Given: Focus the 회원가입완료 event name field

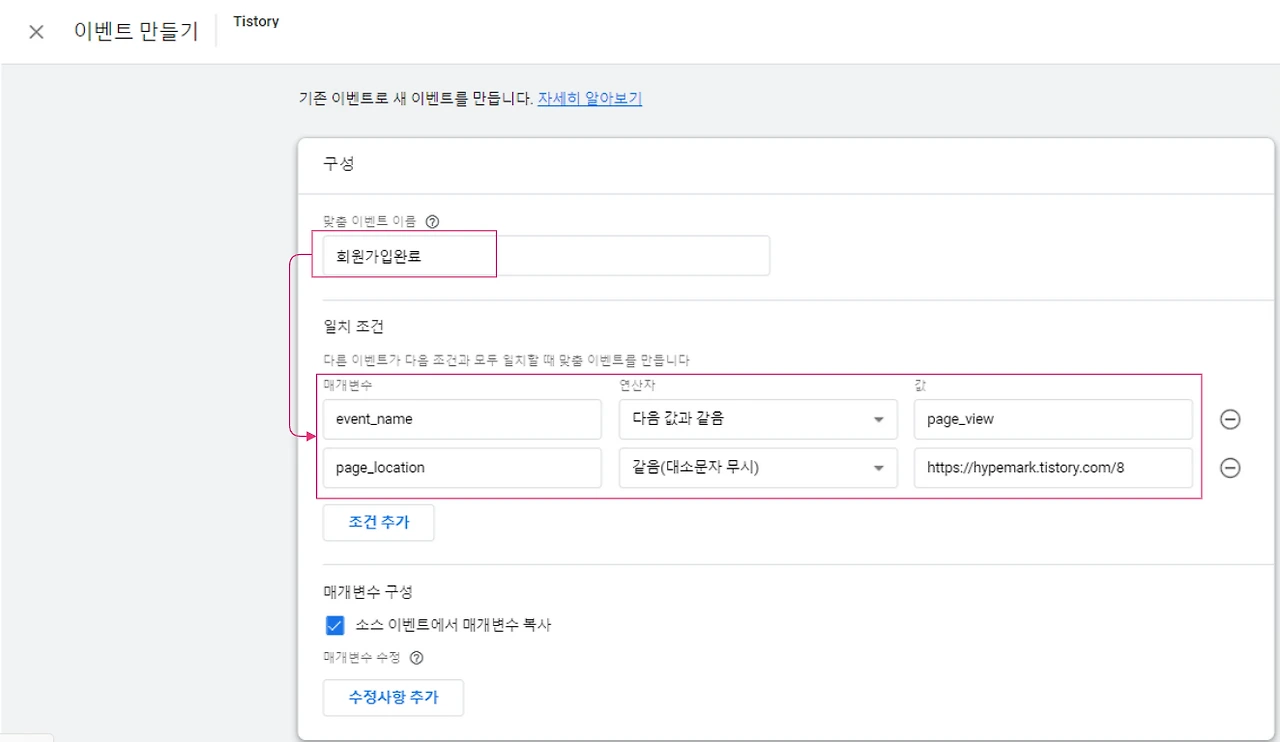Looking at the screenshot, I should click(545, 256).
